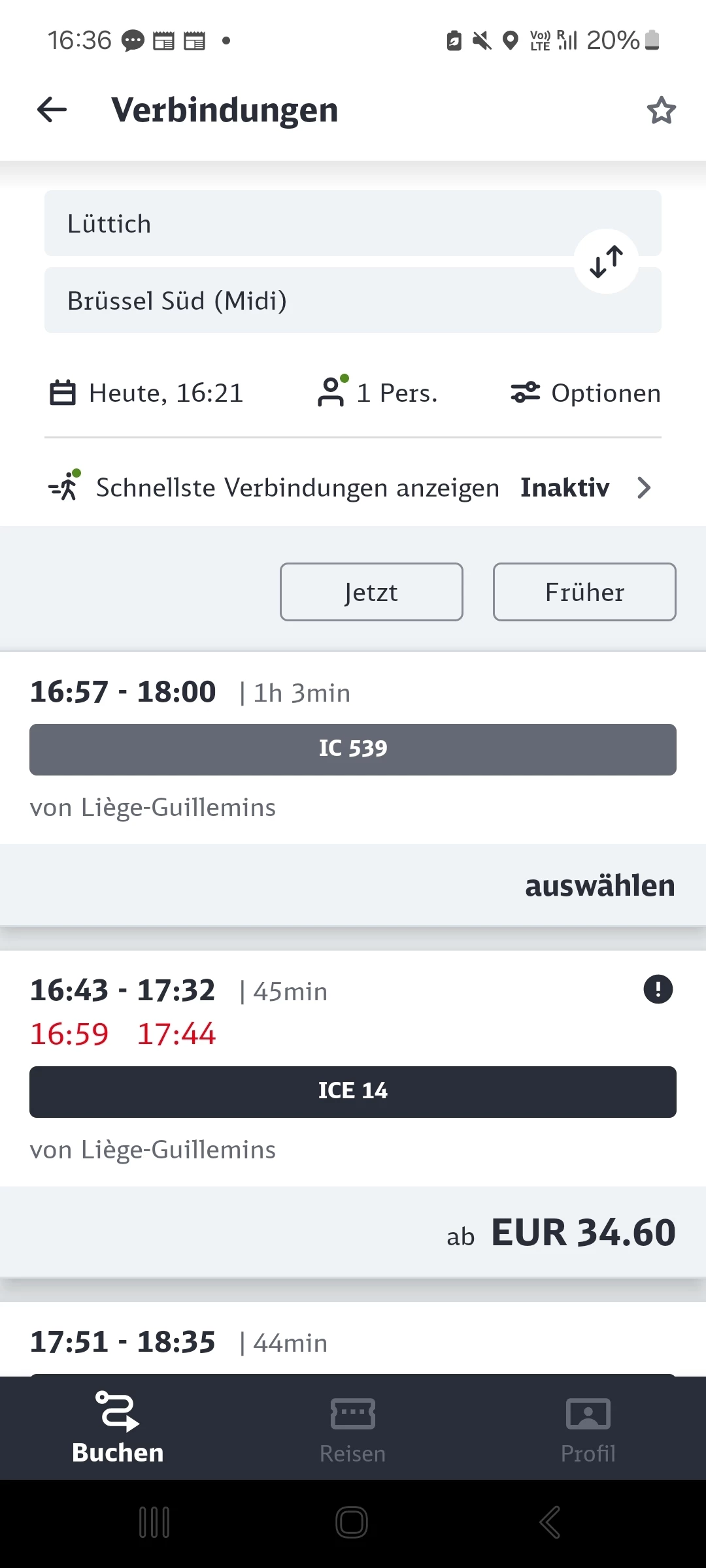
Task: Expand fastest connections chevron arrow
Action: click(x=644, y=487)
